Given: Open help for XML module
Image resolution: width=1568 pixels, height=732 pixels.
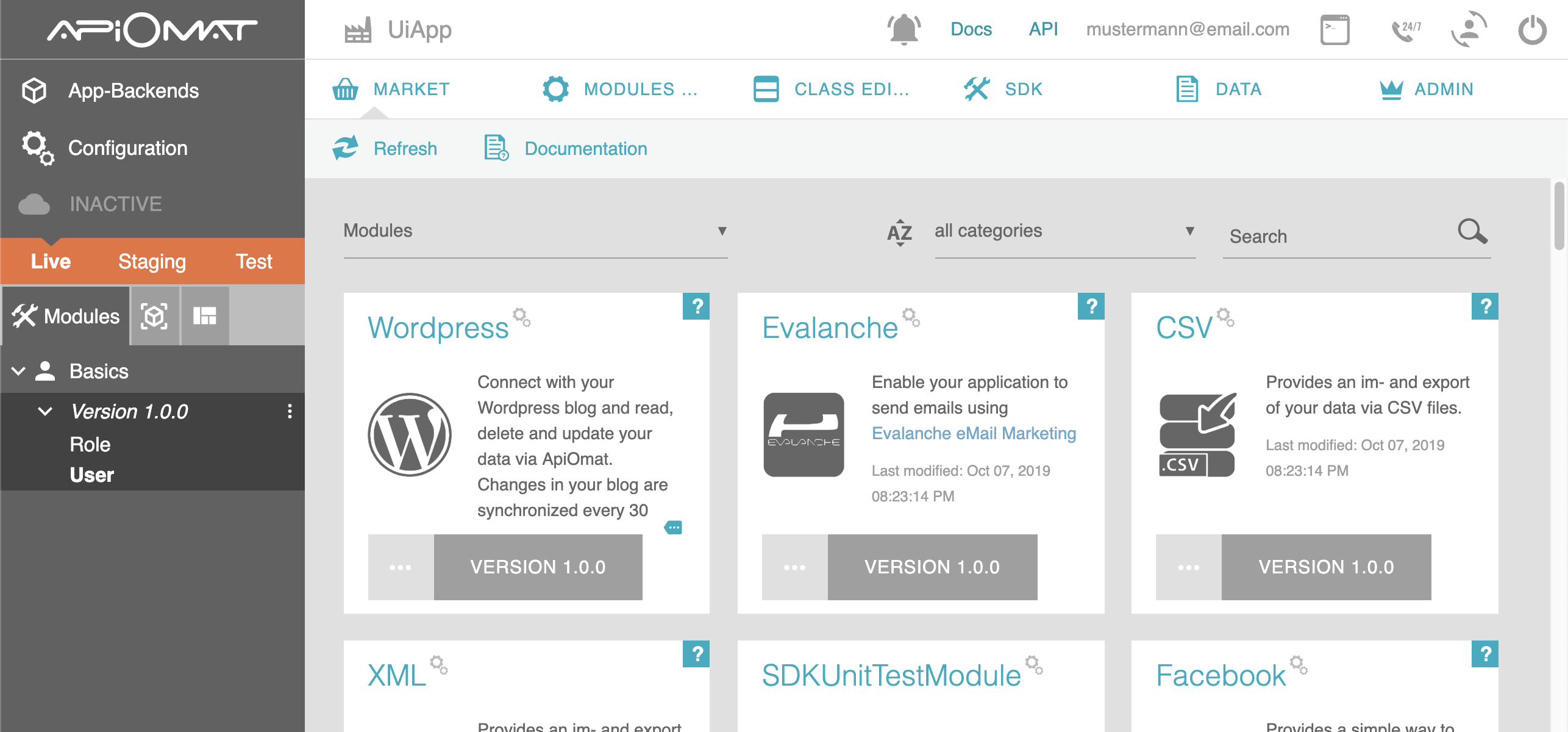Looking at the screenshot, I should (696, 654).
